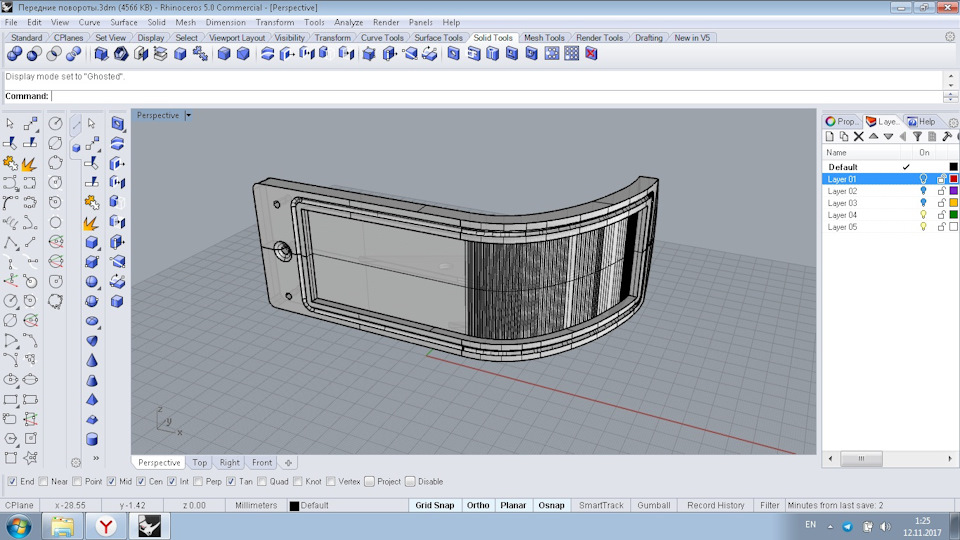Open the Millimeters units status pane
960x540 pixels.
click(x=256, y=505)
